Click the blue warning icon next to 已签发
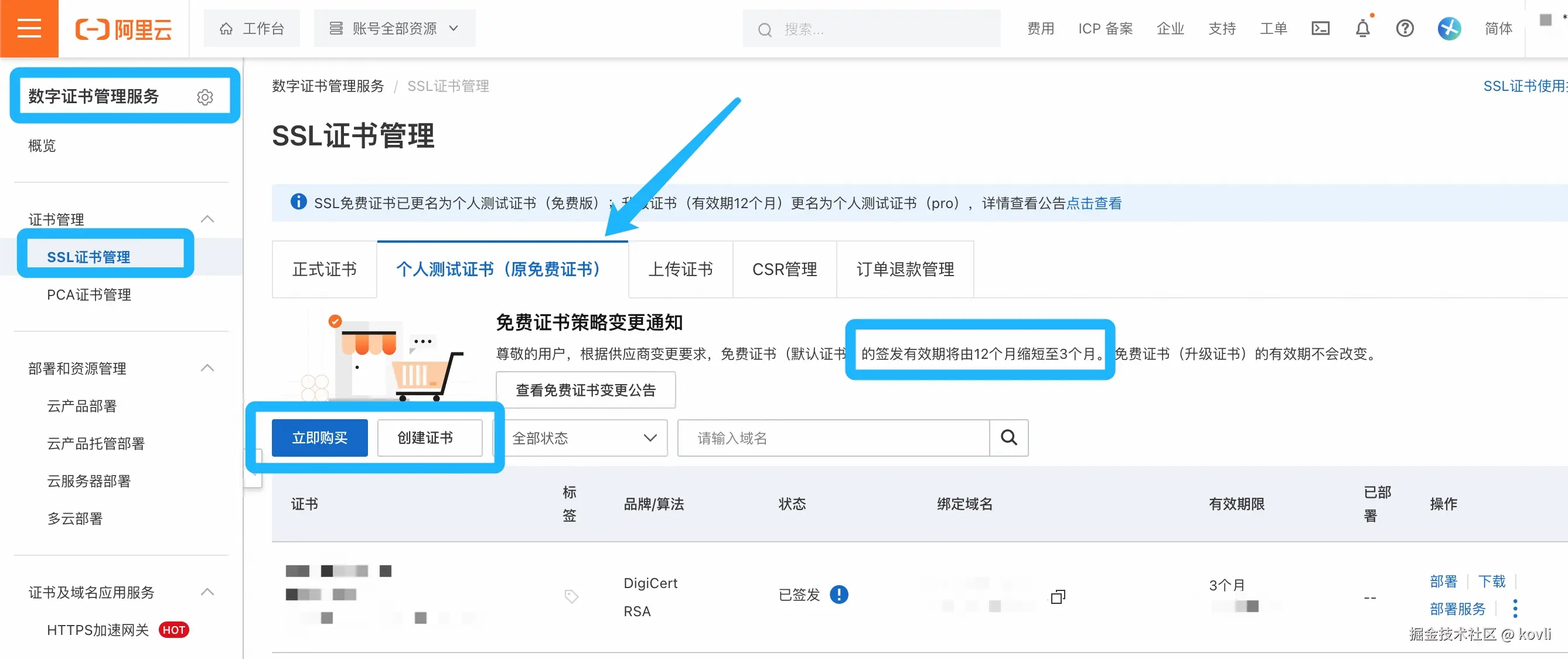This screenshot has height=659, width=1568. point(838,594)
